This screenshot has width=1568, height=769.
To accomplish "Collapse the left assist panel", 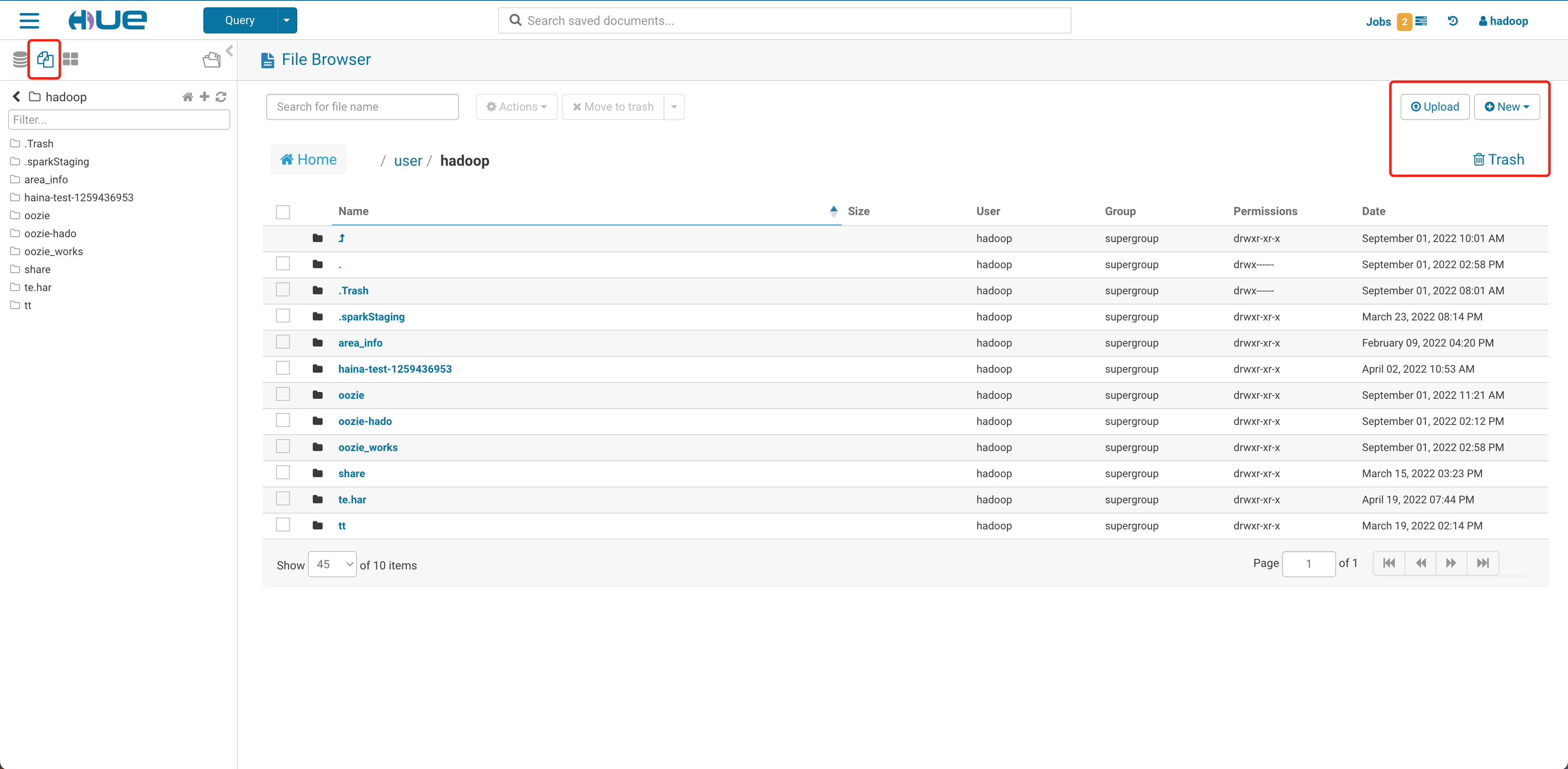I will tap(229, 51).
